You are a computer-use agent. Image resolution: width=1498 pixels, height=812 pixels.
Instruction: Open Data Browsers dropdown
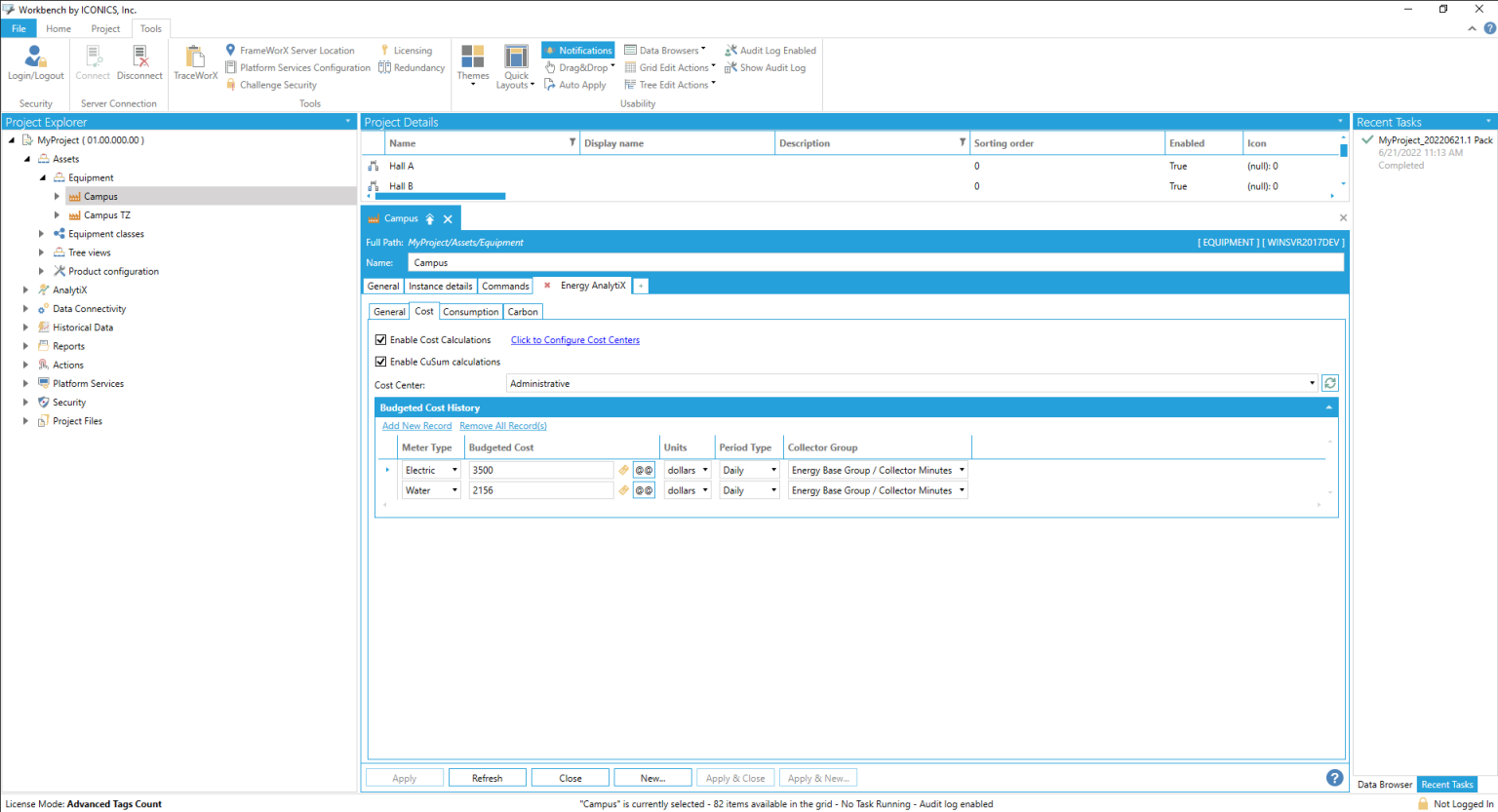(x=665, y=51)
